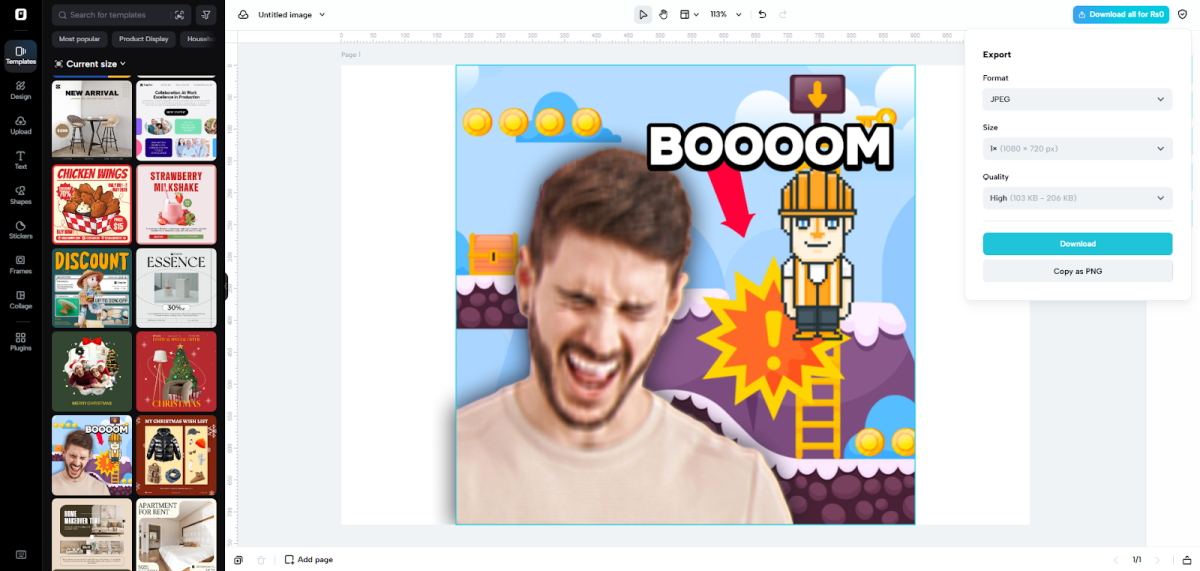The image size is (1200, 571).
Task: Select the Product Display category tab
Action: (143, 39)
